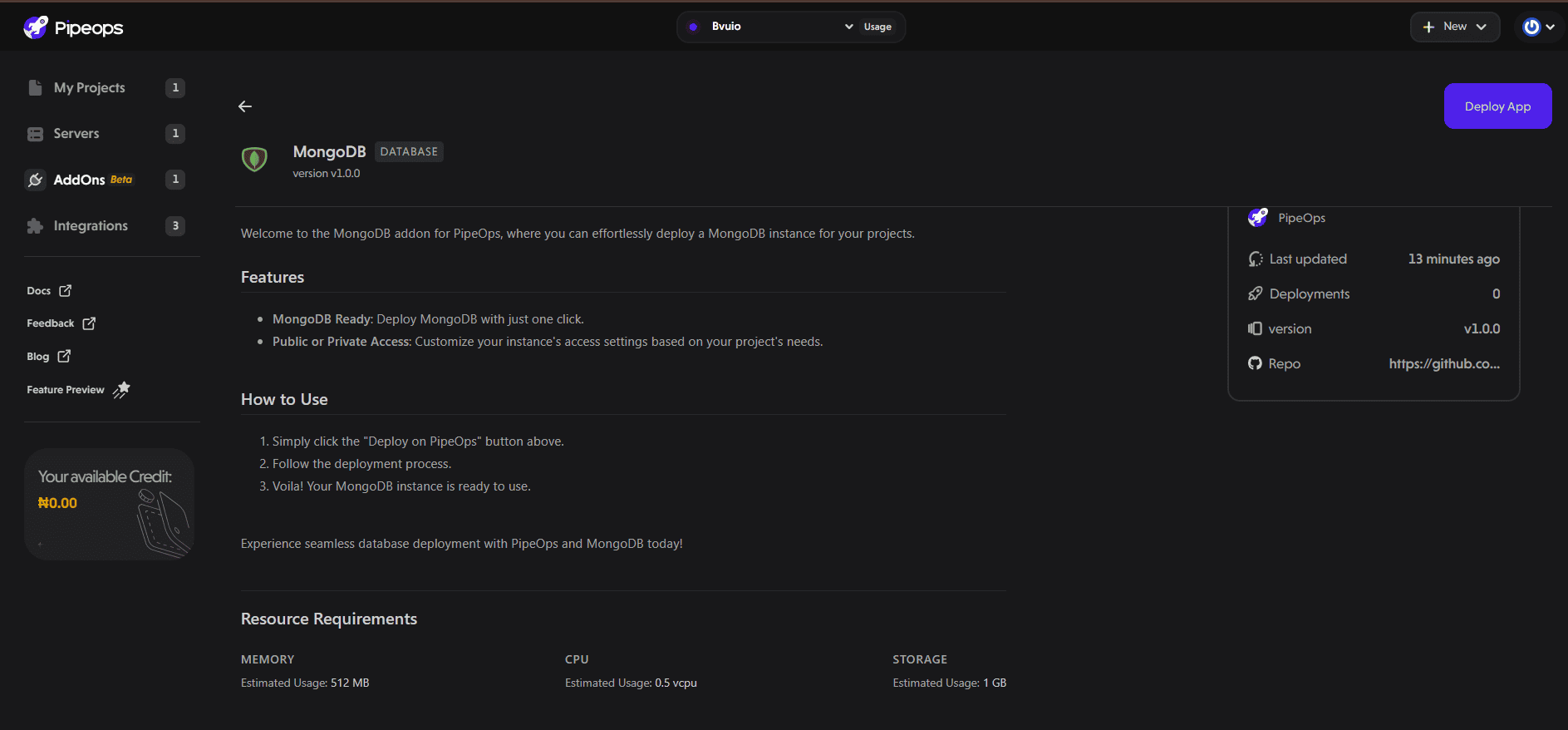Click the Integrations count badge 3
This screenshot has width=1568, height=730.
pyautogui.click(x=175, y=225)
